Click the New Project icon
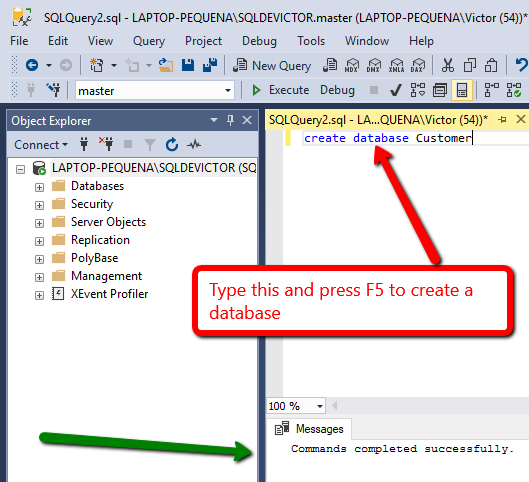The height and width of the screenshot is (482, 529). [x=96, y=65]
